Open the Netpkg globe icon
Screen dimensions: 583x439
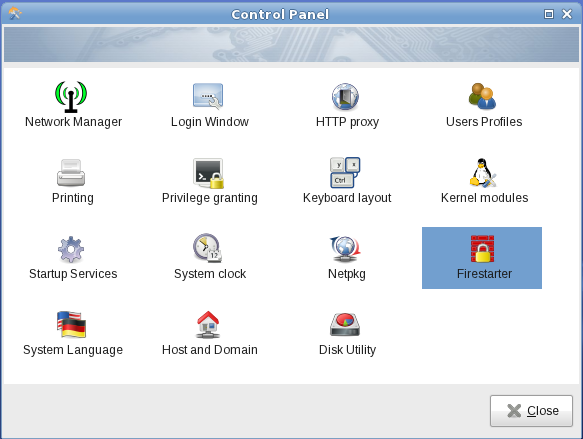[x=345, y=249]
